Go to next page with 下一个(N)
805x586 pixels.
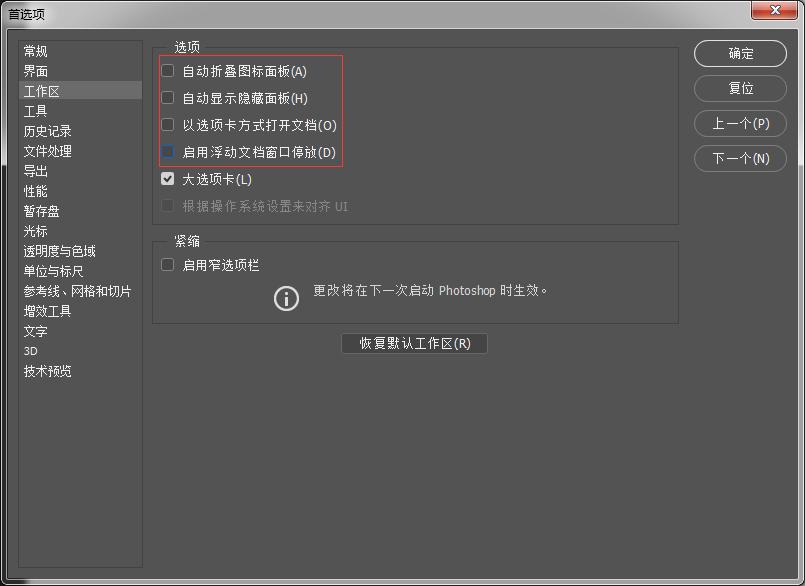[x=740, y=158]
